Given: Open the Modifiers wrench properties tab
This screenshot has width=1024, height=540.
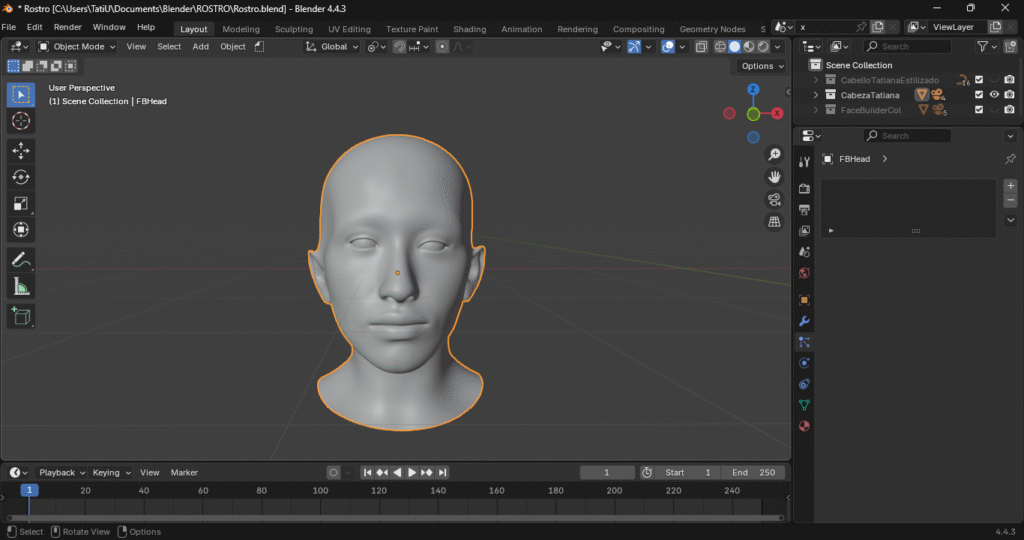Looking at the screenshot, I should click(x=804, y=321).
